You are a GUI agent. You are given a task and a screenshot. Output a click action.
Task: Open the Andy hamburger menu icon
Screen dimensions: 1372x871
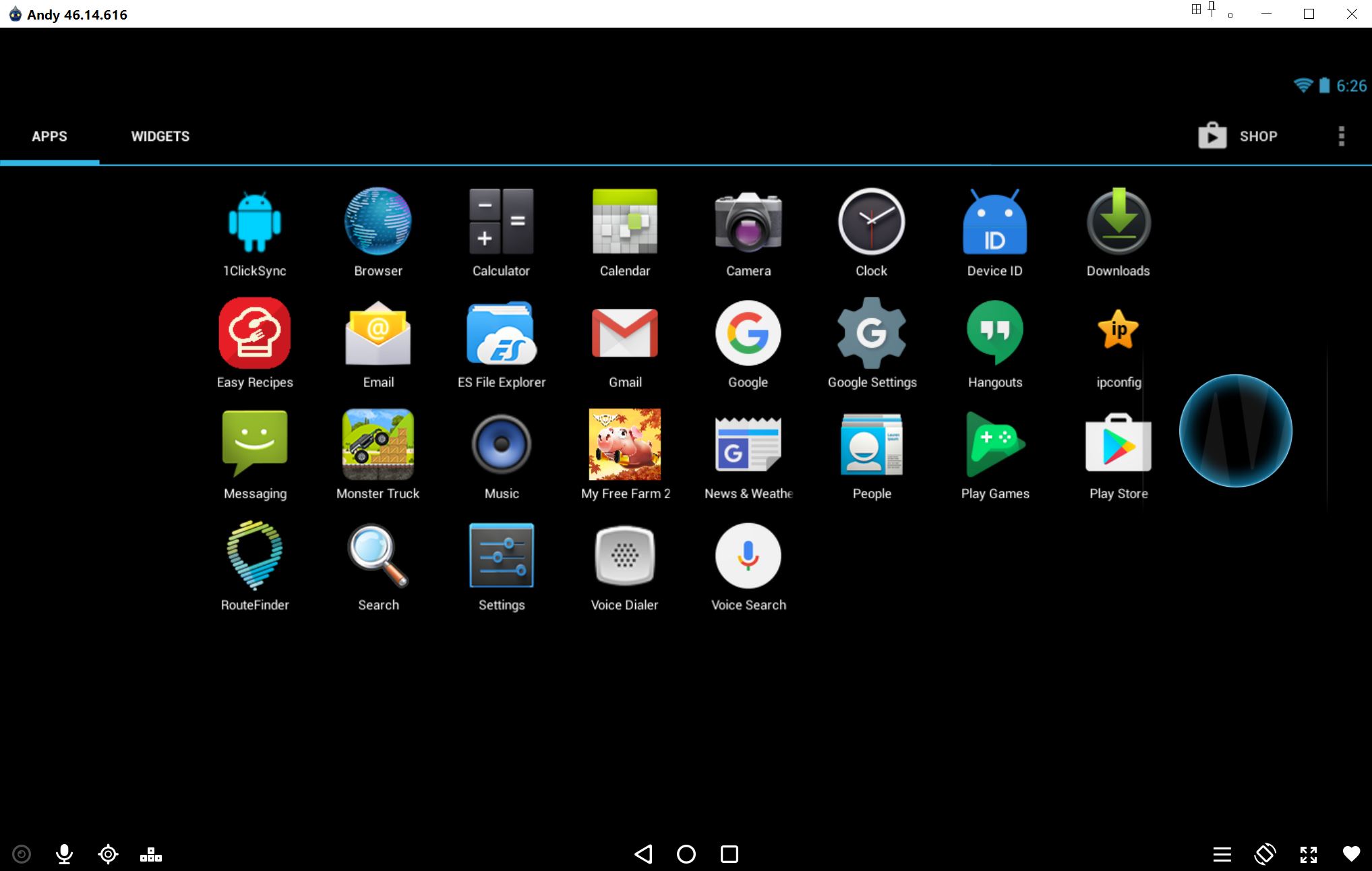click(1222, 854)
